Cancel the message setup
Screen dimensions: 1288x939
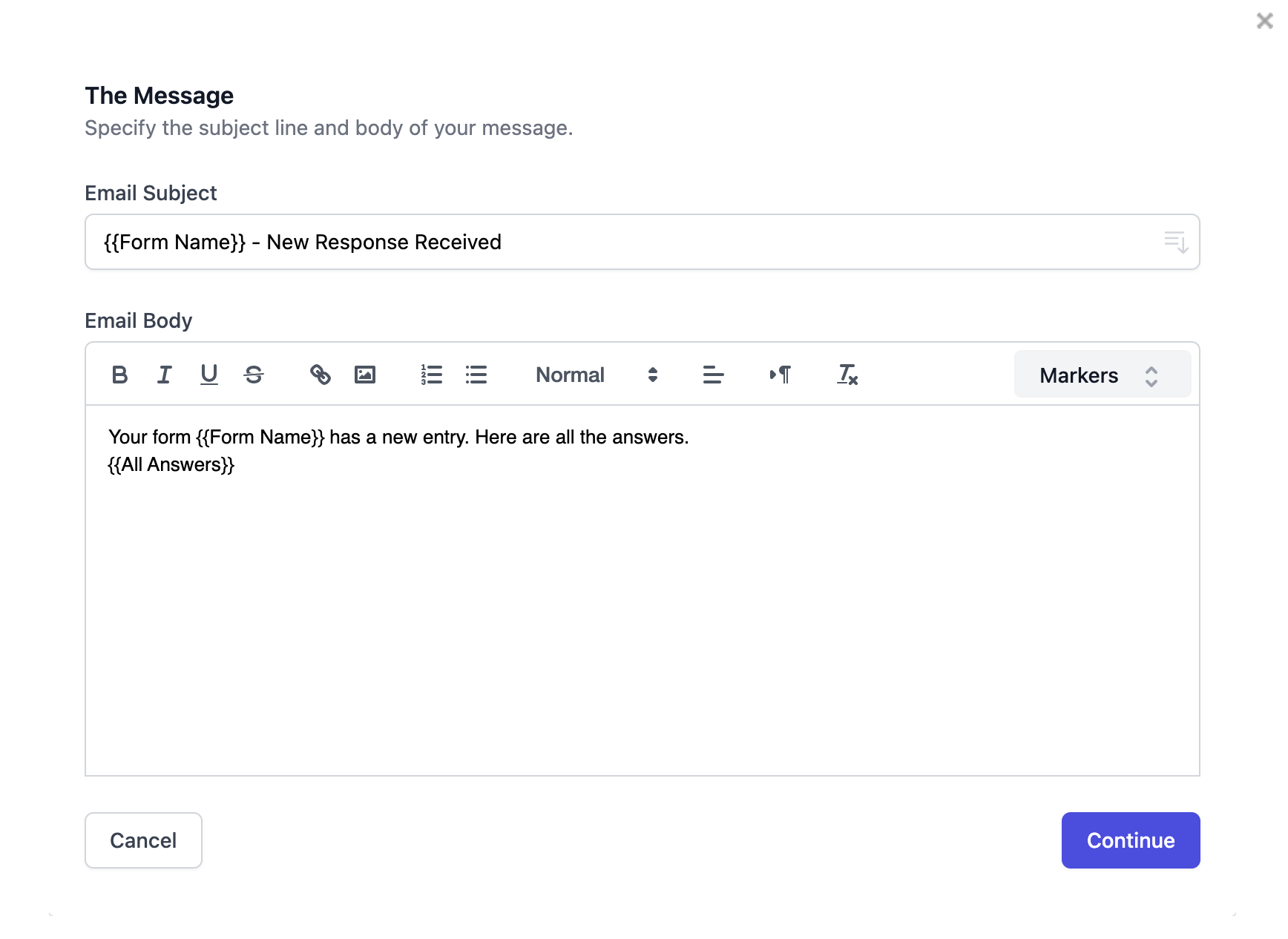(143, 840)
